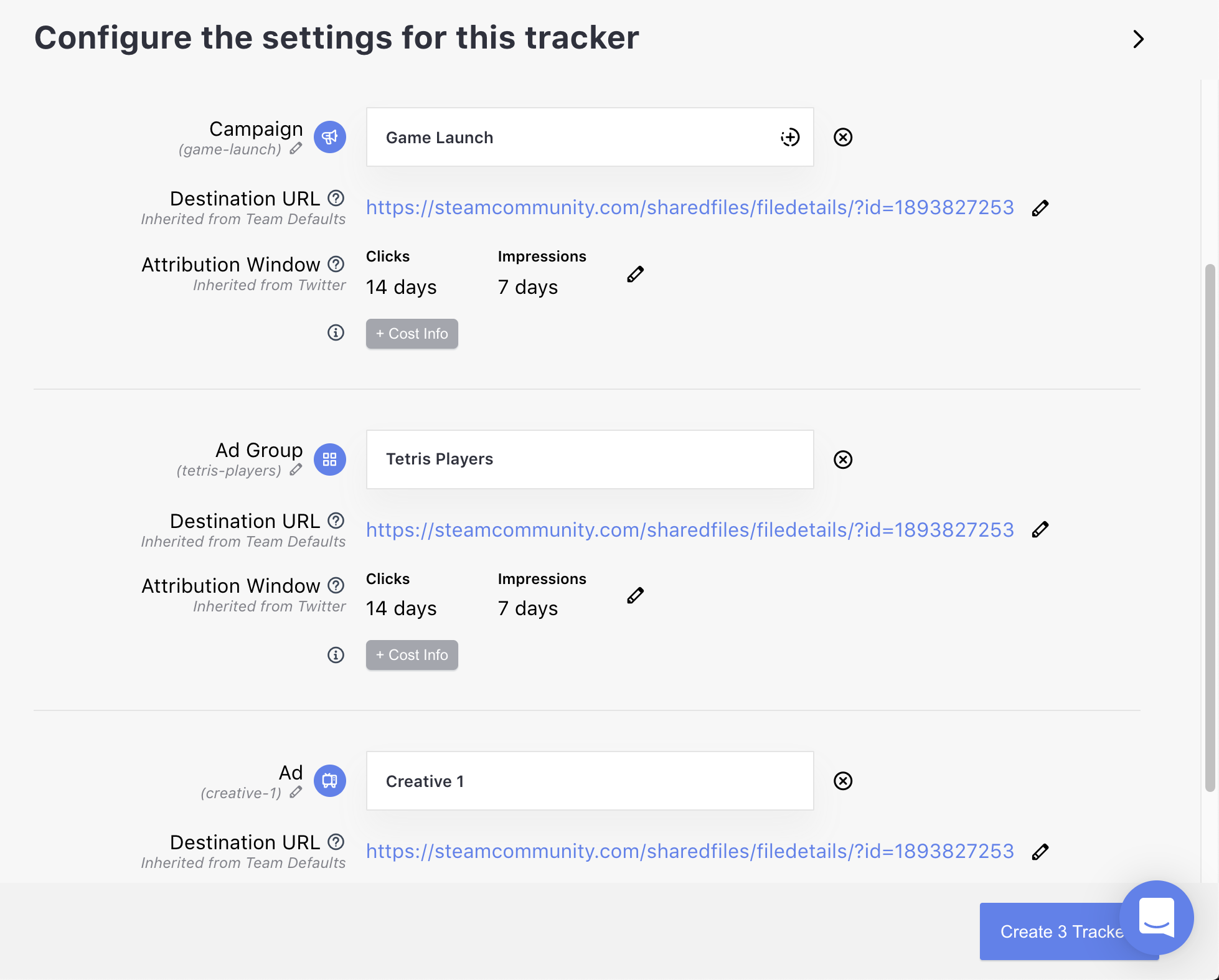Focus the Tetris Players input field
This screenshot has height=980, width=1219.
(x=590, y=459)
